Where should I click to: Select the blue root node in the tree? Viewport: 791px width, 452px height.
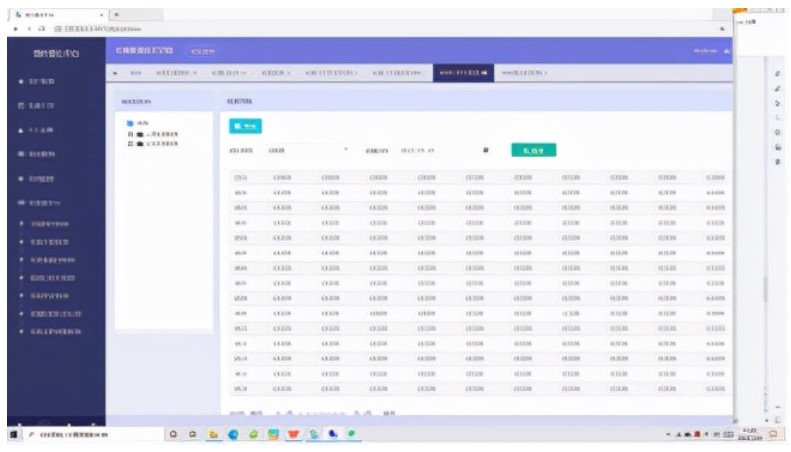point(138,123)
